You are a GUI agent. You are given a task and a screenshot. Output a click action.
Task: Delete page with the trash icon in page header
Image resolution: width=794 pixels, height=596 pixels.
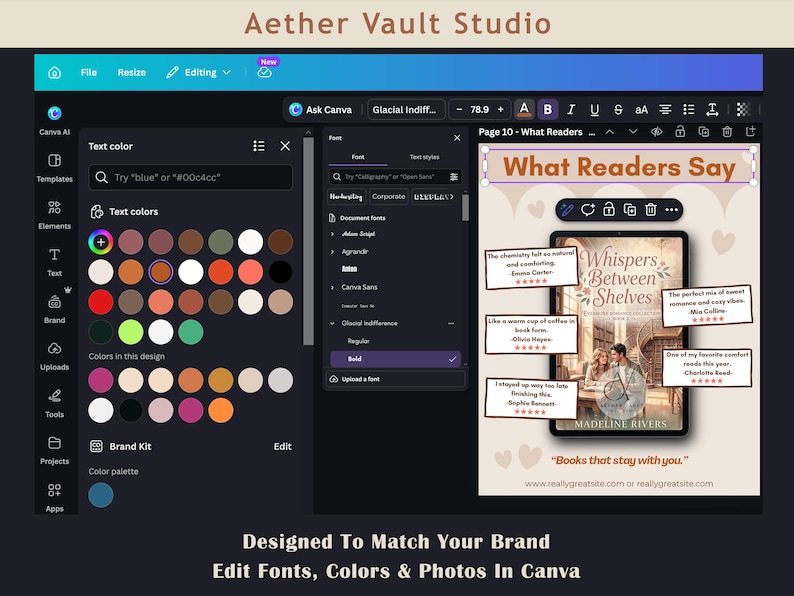(727, 132)
